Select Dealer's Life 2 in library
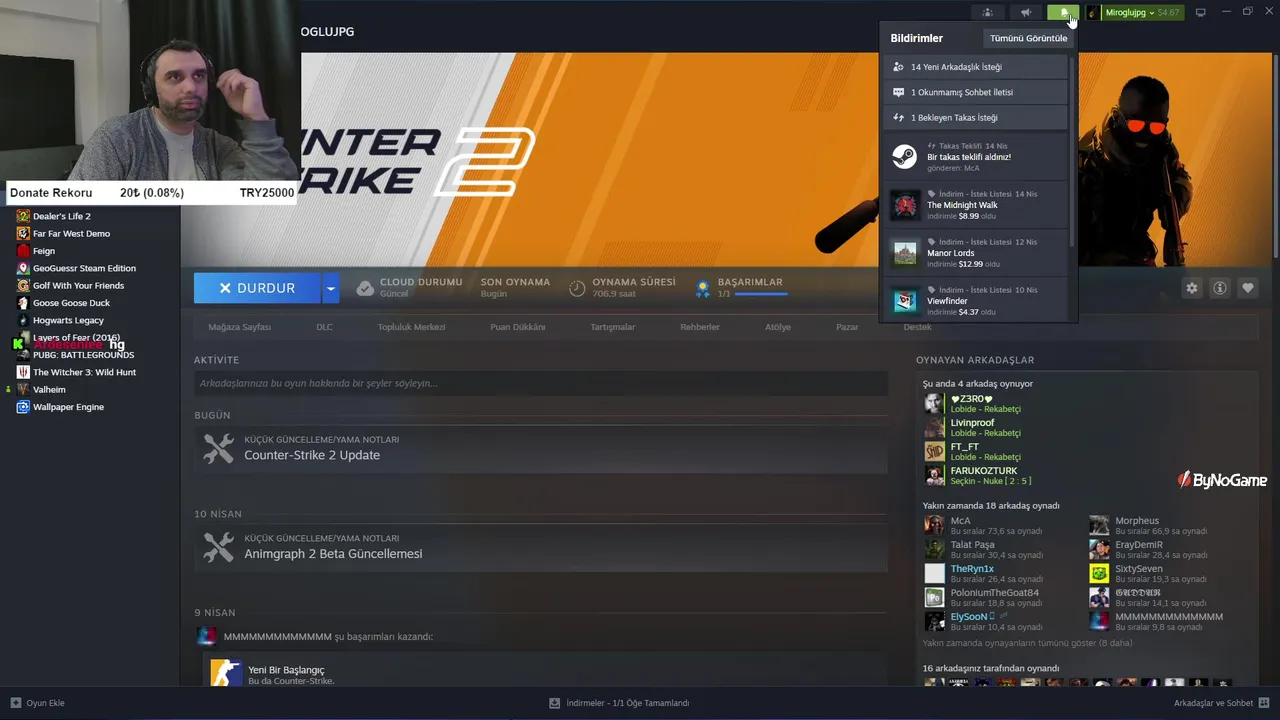This screenshot has height=720, width=1280. click(x=62, y=216)
